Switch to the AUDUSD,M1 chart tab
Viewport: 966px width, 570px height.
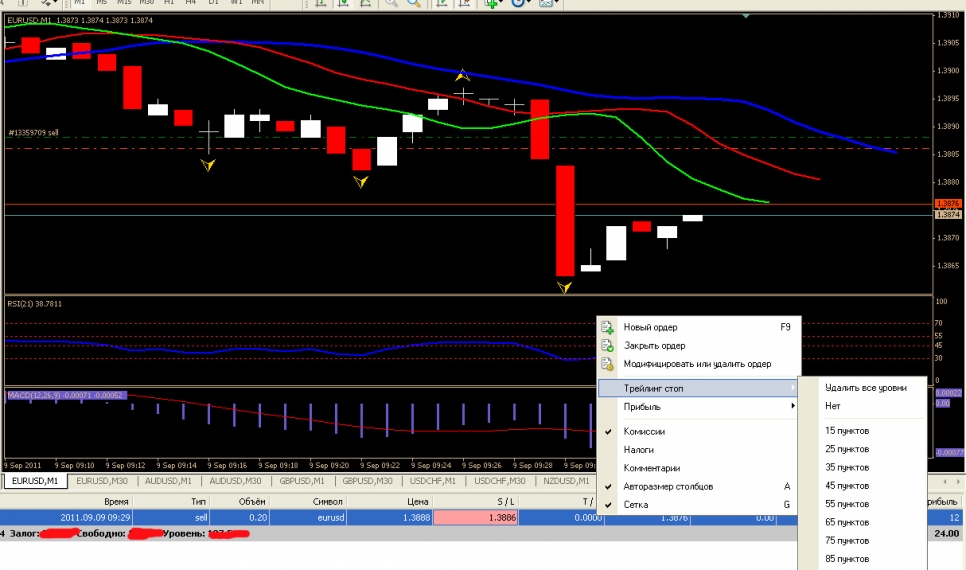click(166, 481)
